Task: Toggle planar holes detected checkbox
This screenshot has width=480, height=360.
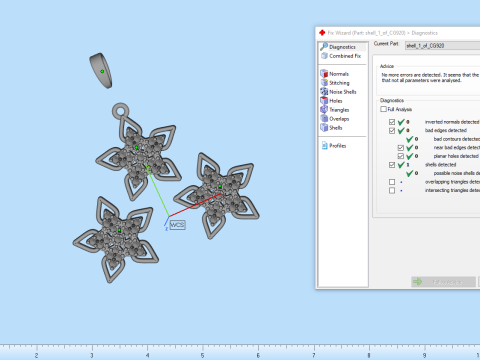Action: coord(401,156)
